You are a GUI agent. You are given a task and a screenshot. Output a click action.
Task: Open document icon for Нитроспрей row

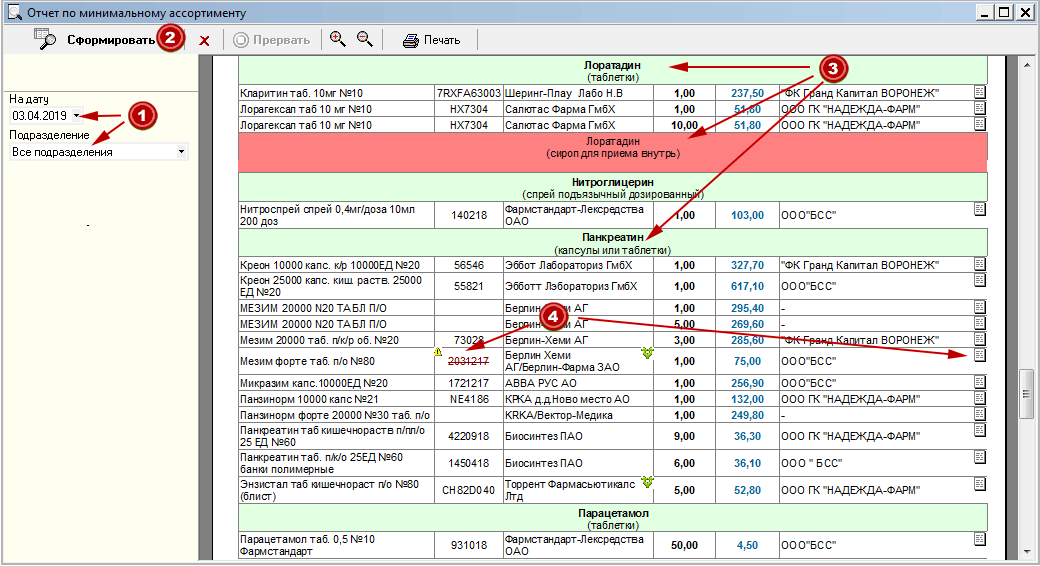click(980, 209)
